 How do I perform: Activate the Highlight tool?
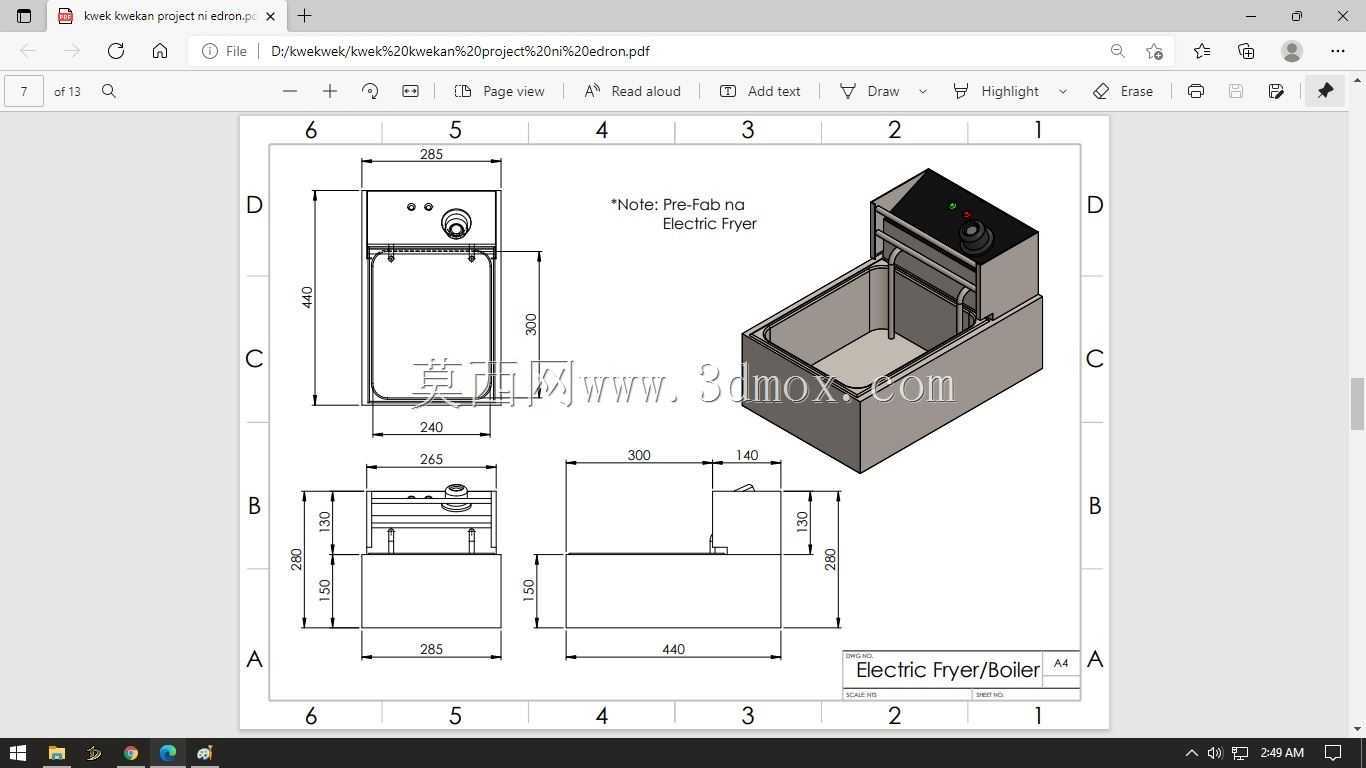(995, 91)
